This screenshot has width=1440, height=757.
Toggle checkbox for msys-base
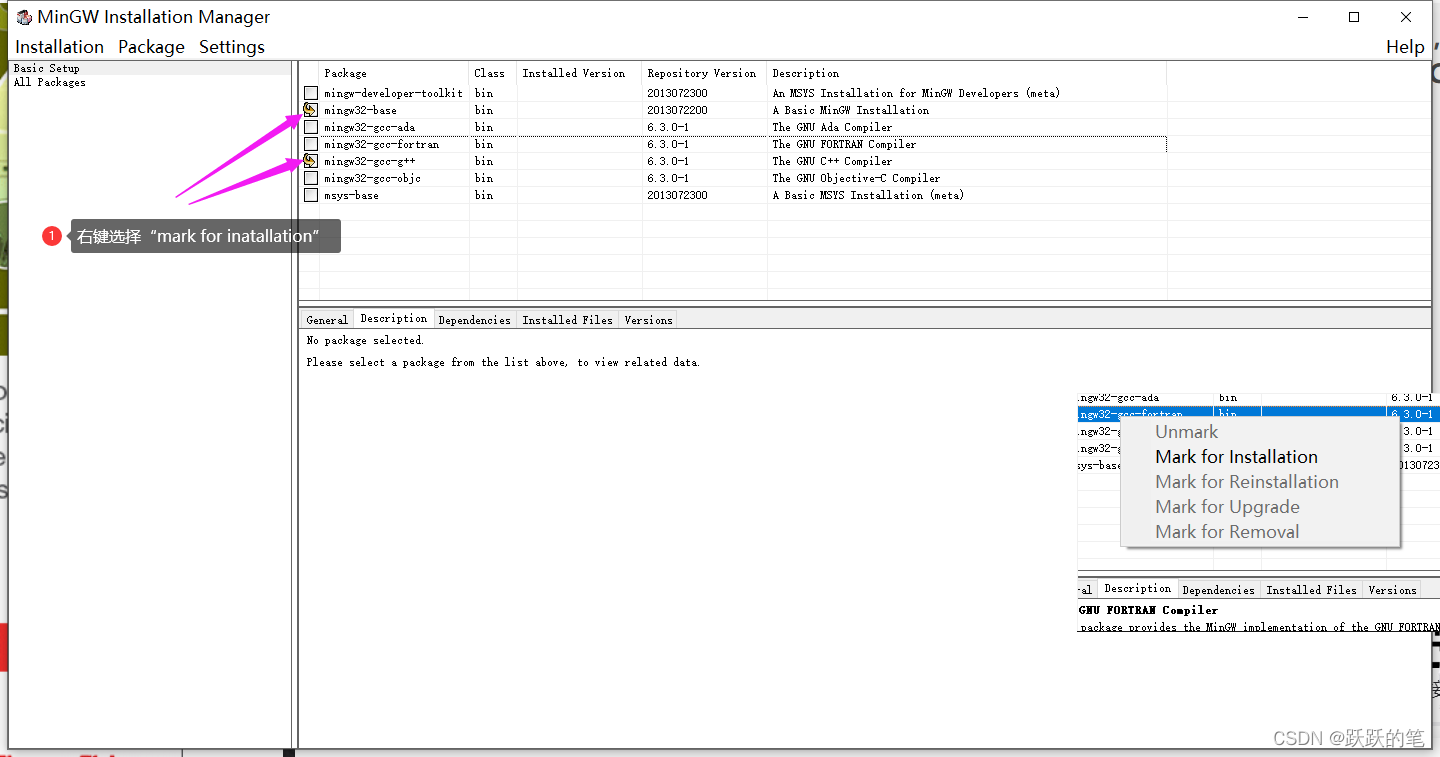311,195
